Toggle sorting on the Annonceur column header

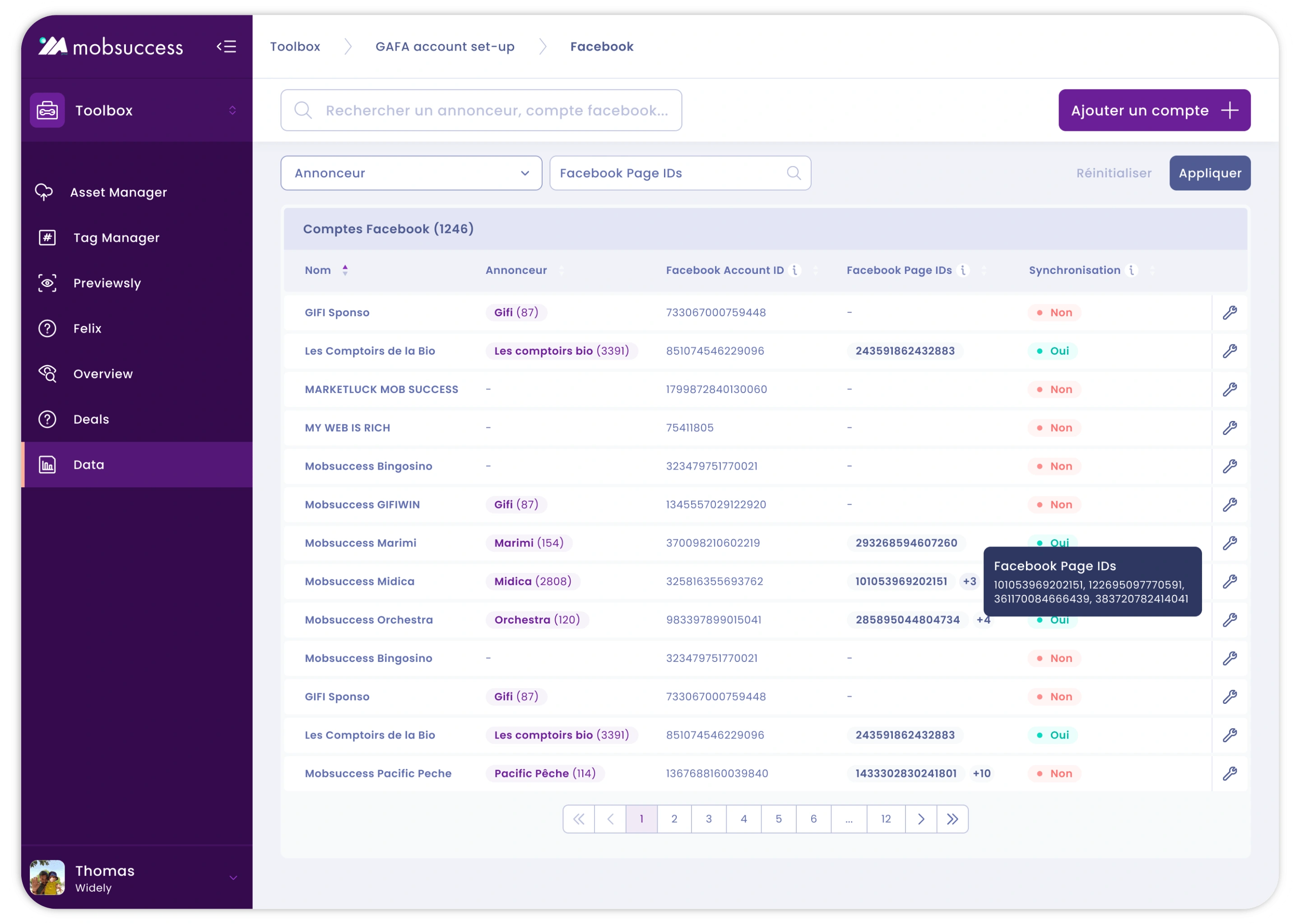click(x=561, y=271)
